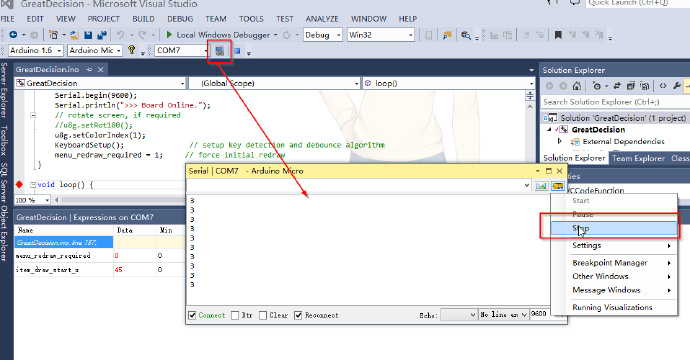Open the TOOLS menu
This screenshot has width=690, height=360.
click(x=251, y=19)
